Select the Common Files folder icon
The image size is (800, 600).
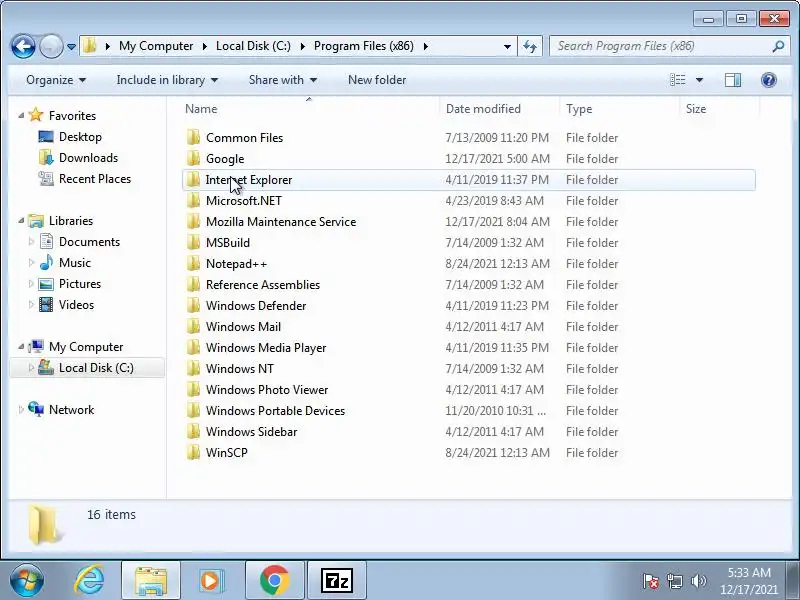(193, 138)
